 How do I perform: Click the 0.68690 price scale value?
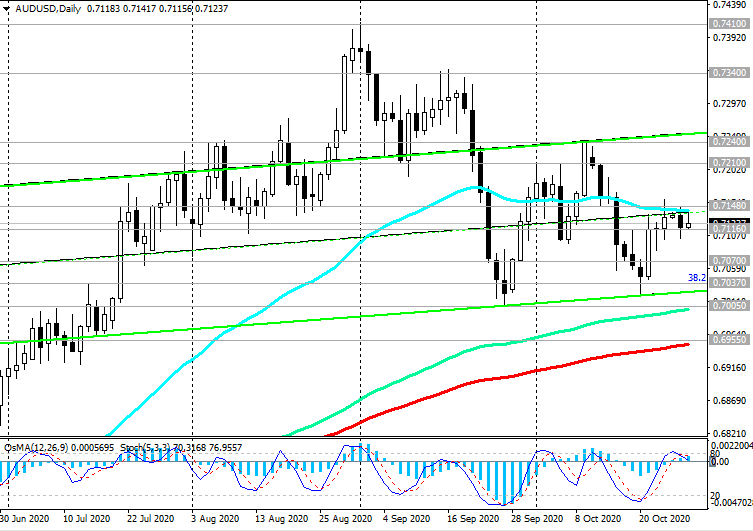[729, 400]
